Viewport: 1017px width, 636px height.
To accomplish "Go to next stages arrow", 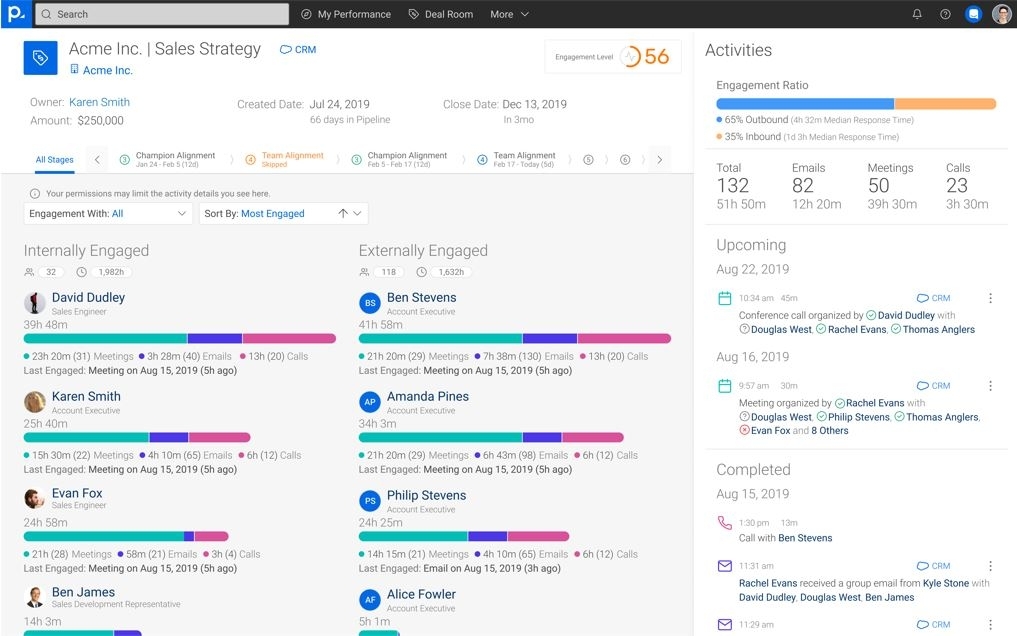I will (x=660, y=159).
